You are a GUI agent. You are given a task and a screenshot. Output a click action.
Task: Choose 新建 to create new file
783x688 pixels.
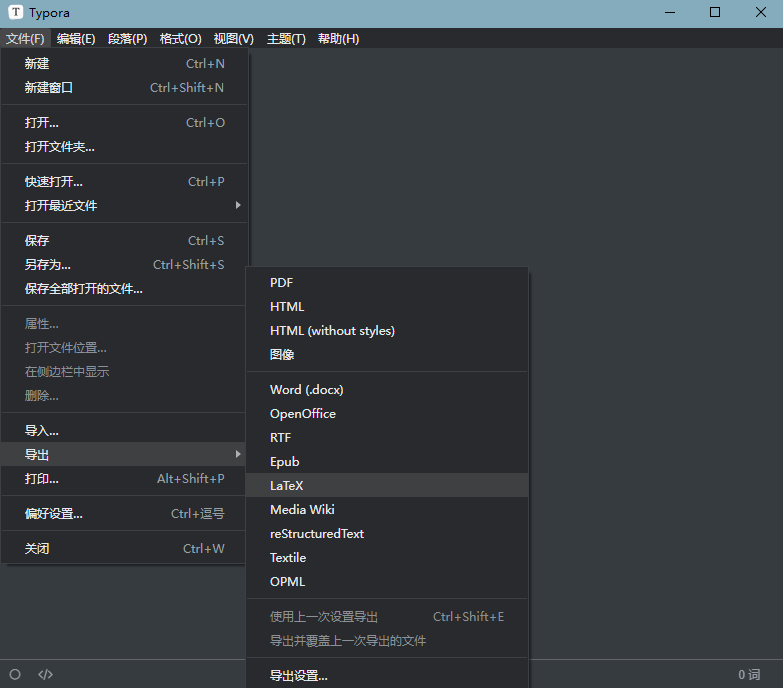tap(124, 64)
